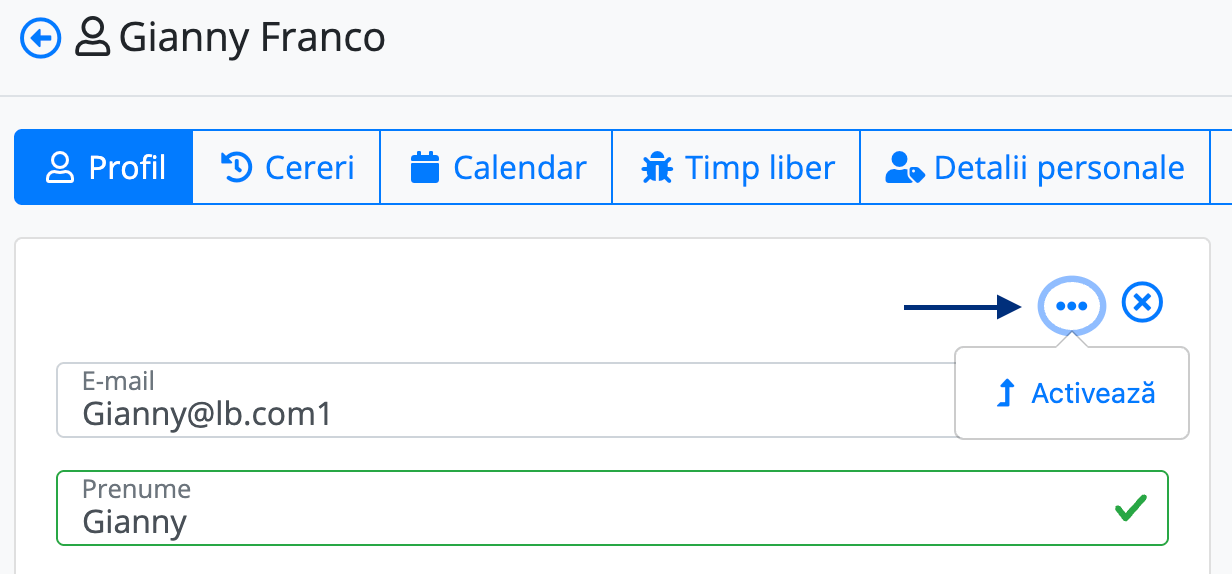
Task: Click the upward arrow icon beside Activează
Action: point(1007,393)
